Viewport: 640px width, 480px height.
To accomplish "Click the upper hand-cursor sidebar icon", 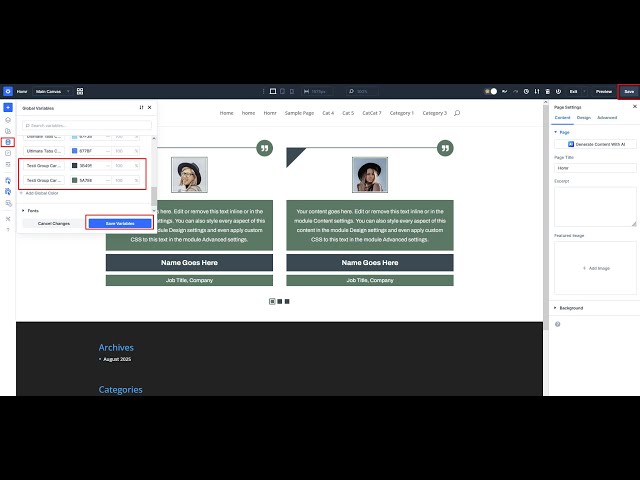I will 8,180.
